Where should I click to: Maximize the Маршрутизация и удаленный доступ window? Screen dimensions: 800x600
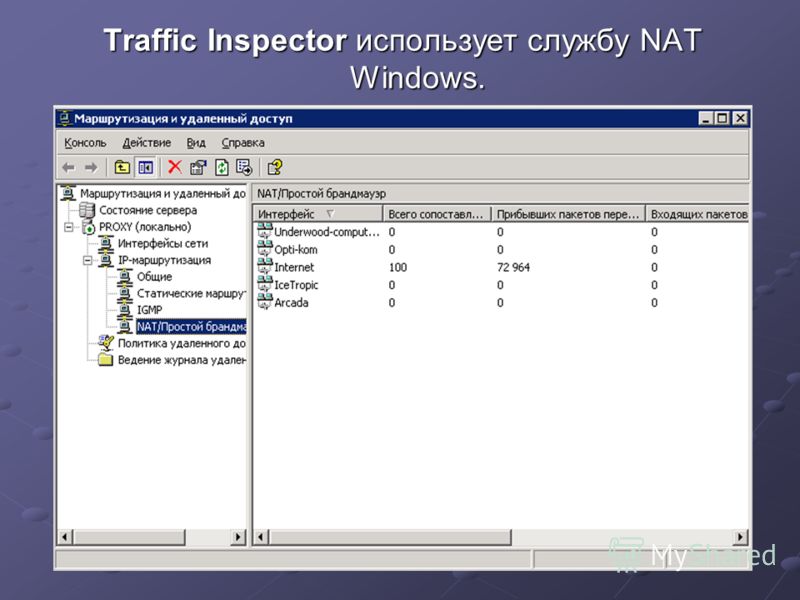722,118
